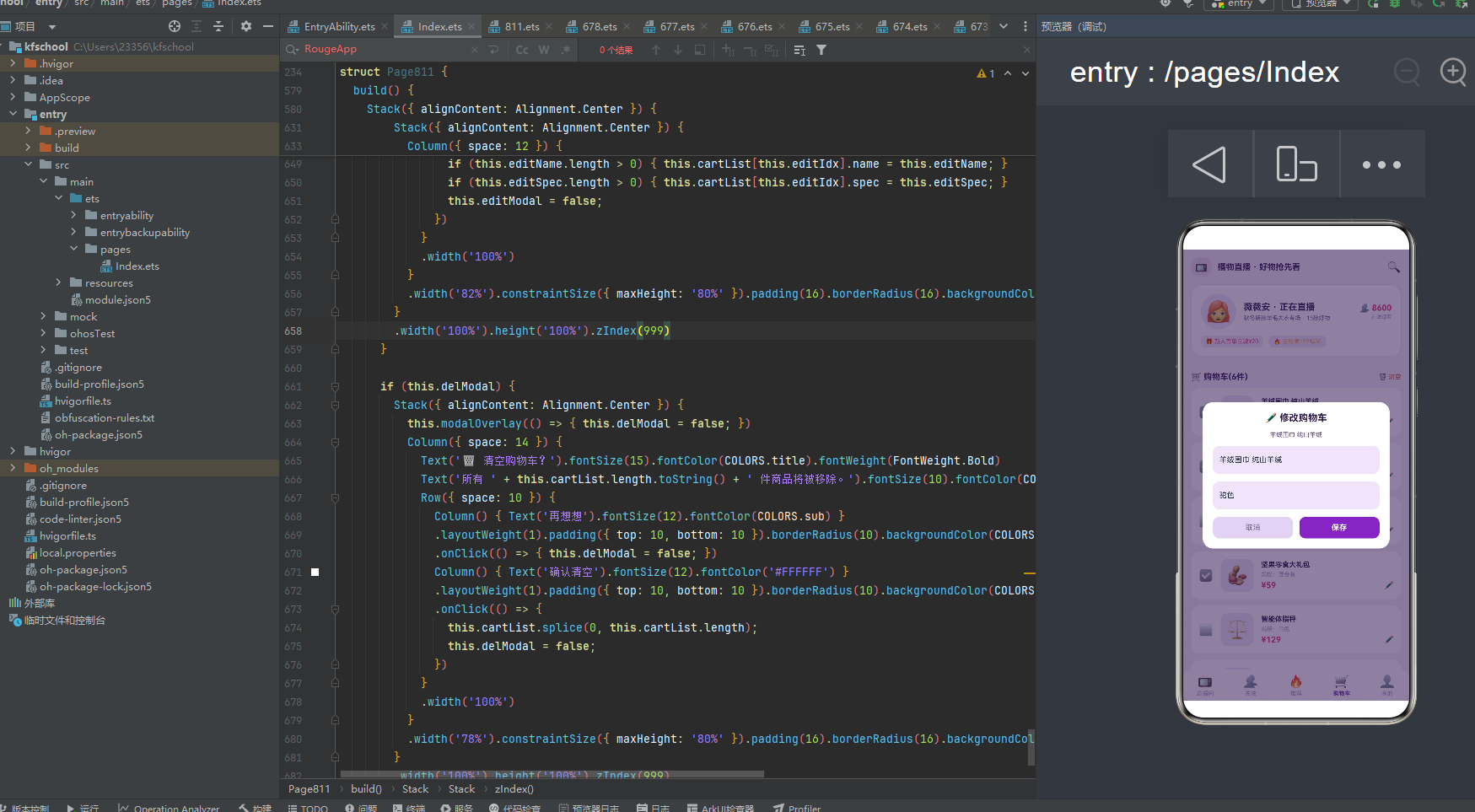This screenshot has height=812, width=1475.
Task: Click the zIndex() breadcrumb
Action: tap(514, 789)
